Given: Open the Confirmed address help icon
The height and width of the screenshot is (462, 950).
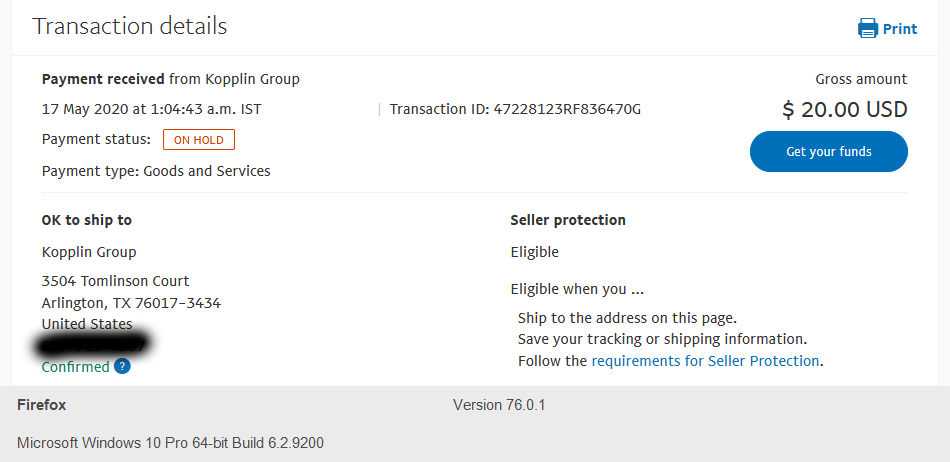Looking at the screenshot, I should click(x=122, y=366).
